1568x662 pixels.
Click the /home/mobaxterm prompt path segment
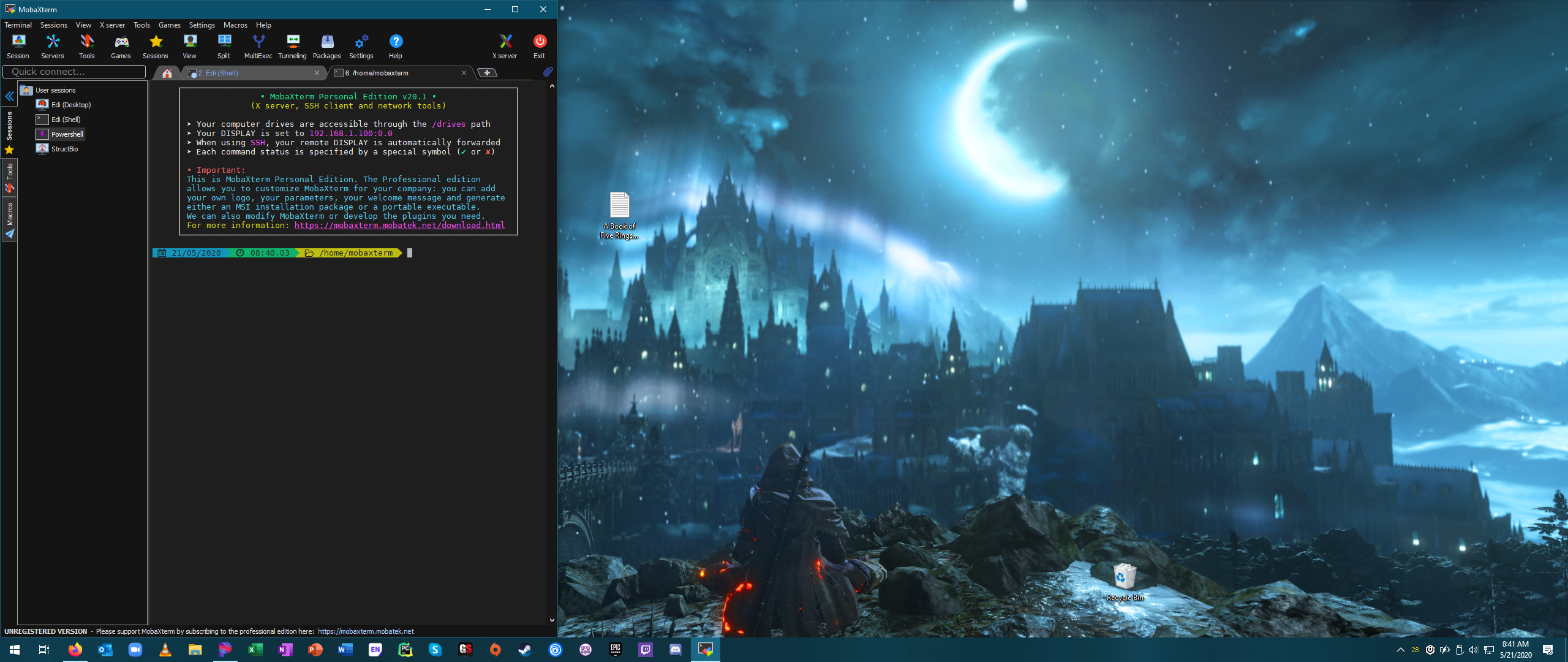350,253
